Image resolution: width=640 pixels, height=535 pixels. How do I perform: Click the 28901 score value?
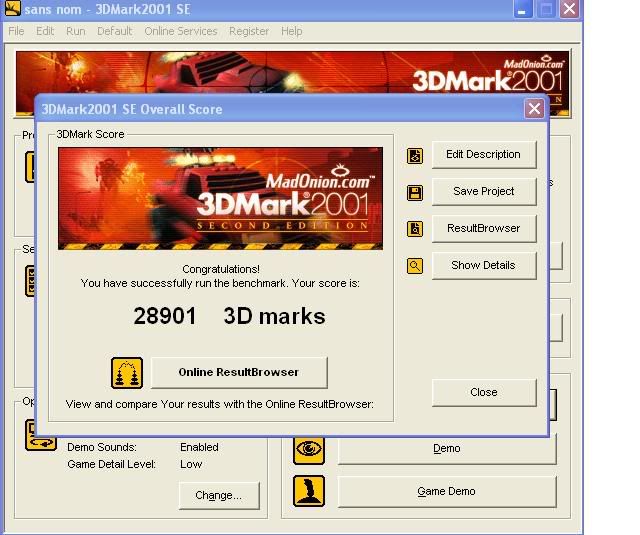click(x=165, y=316)
